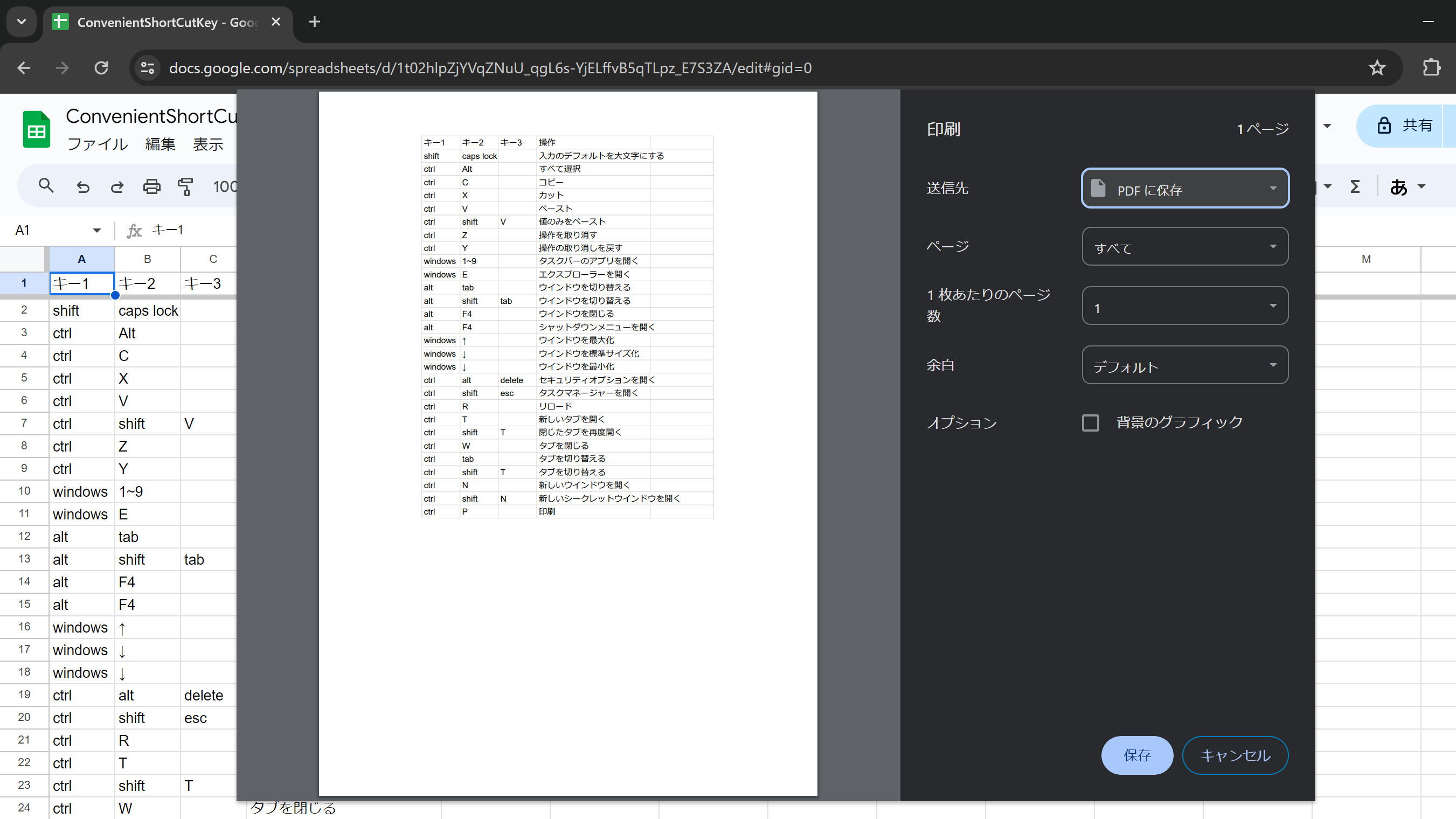Open the ファイル menu
Viewport: 1456px width, 819px height.
tap(96, 144)
